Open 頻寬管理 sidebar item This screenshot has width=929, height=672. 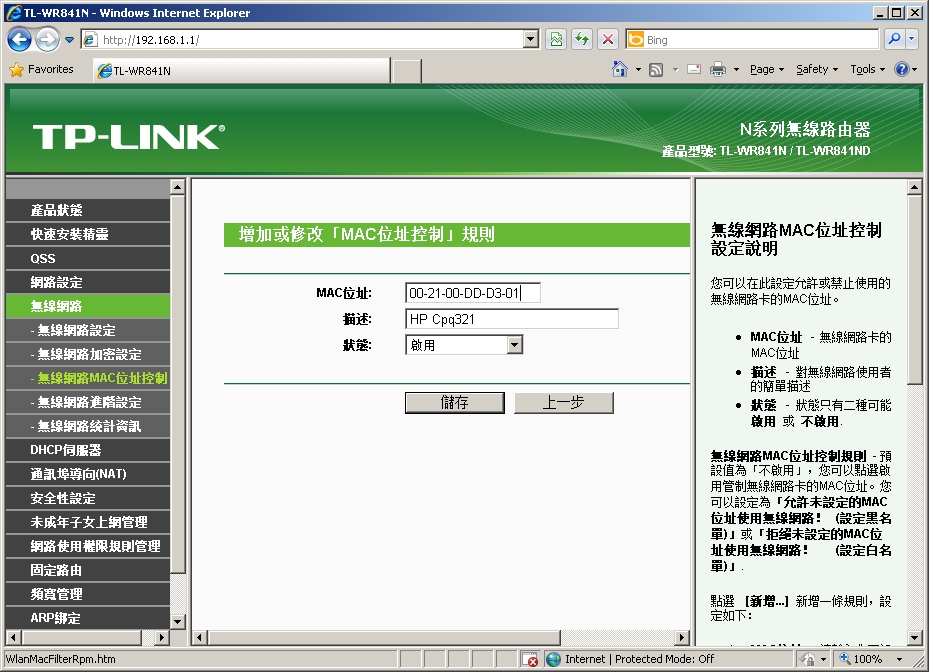(88, 594)
